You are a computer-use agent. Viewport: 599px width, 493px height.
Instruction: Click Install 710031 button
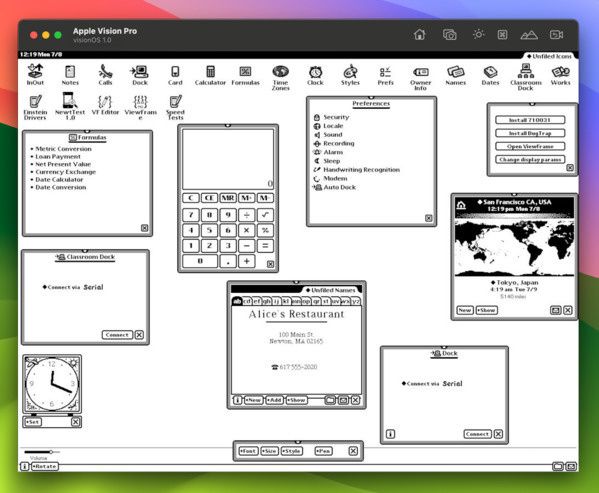(x=530, y=120)
